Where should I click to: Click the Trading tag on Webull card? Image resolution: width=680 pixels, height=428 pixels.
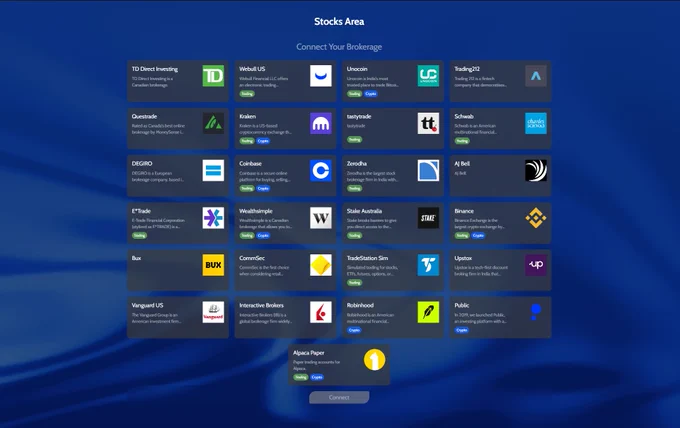click(x=247, y=94)
